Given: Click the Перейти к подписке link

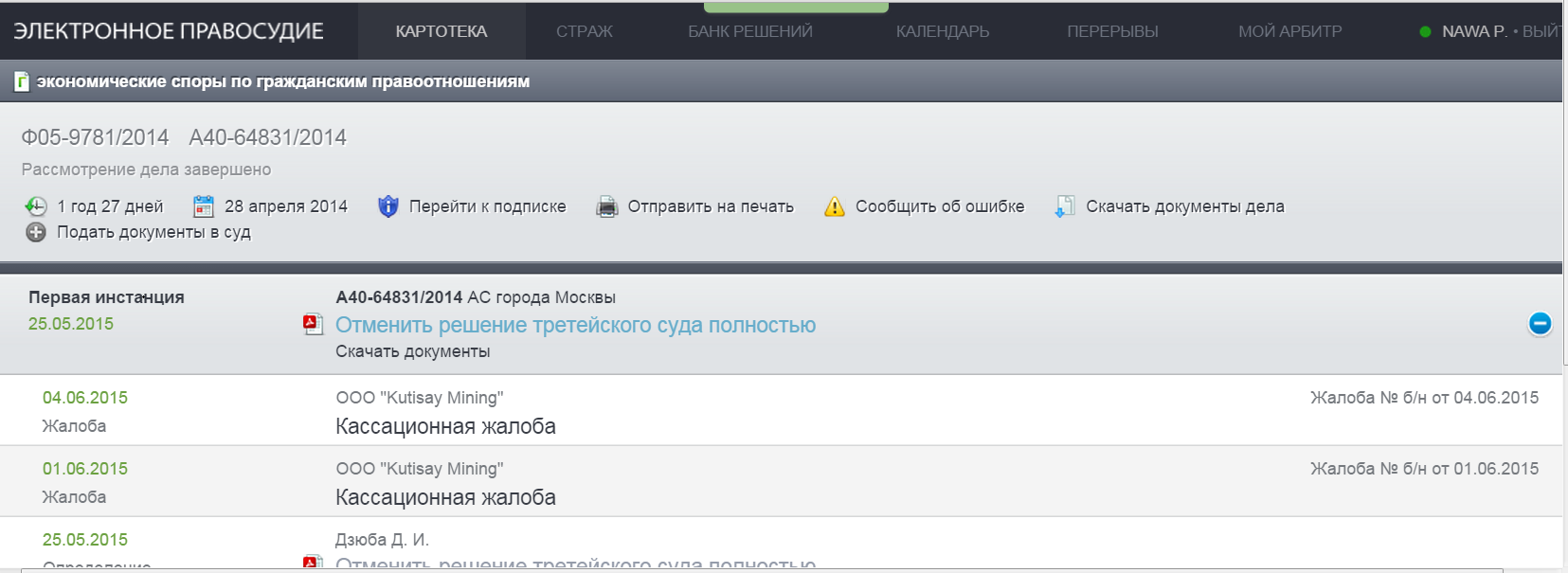Looking at the screenshot, I should [487, 206].
